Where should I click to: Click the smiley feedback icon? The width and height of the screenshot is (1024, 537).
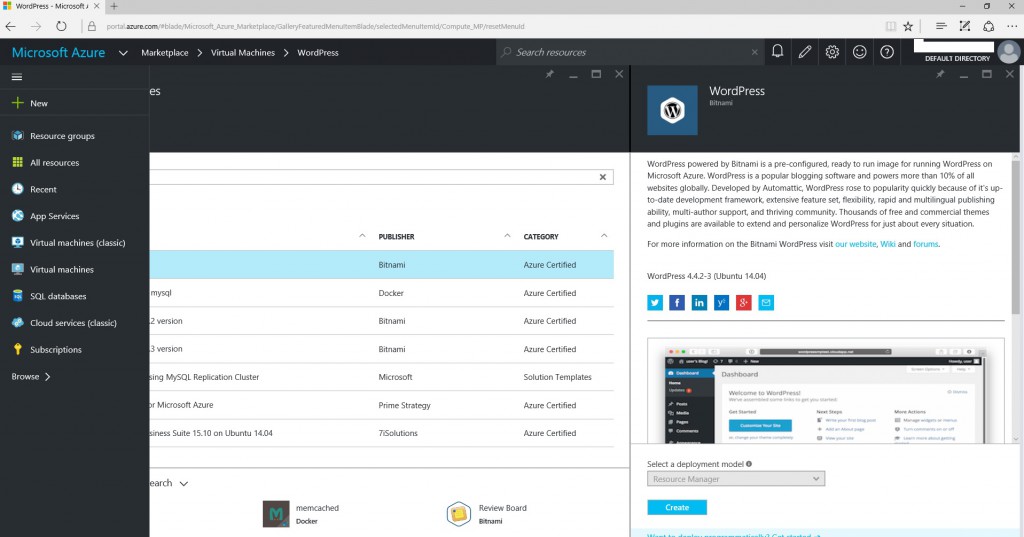pyautogui.click(x=859, y=52)
